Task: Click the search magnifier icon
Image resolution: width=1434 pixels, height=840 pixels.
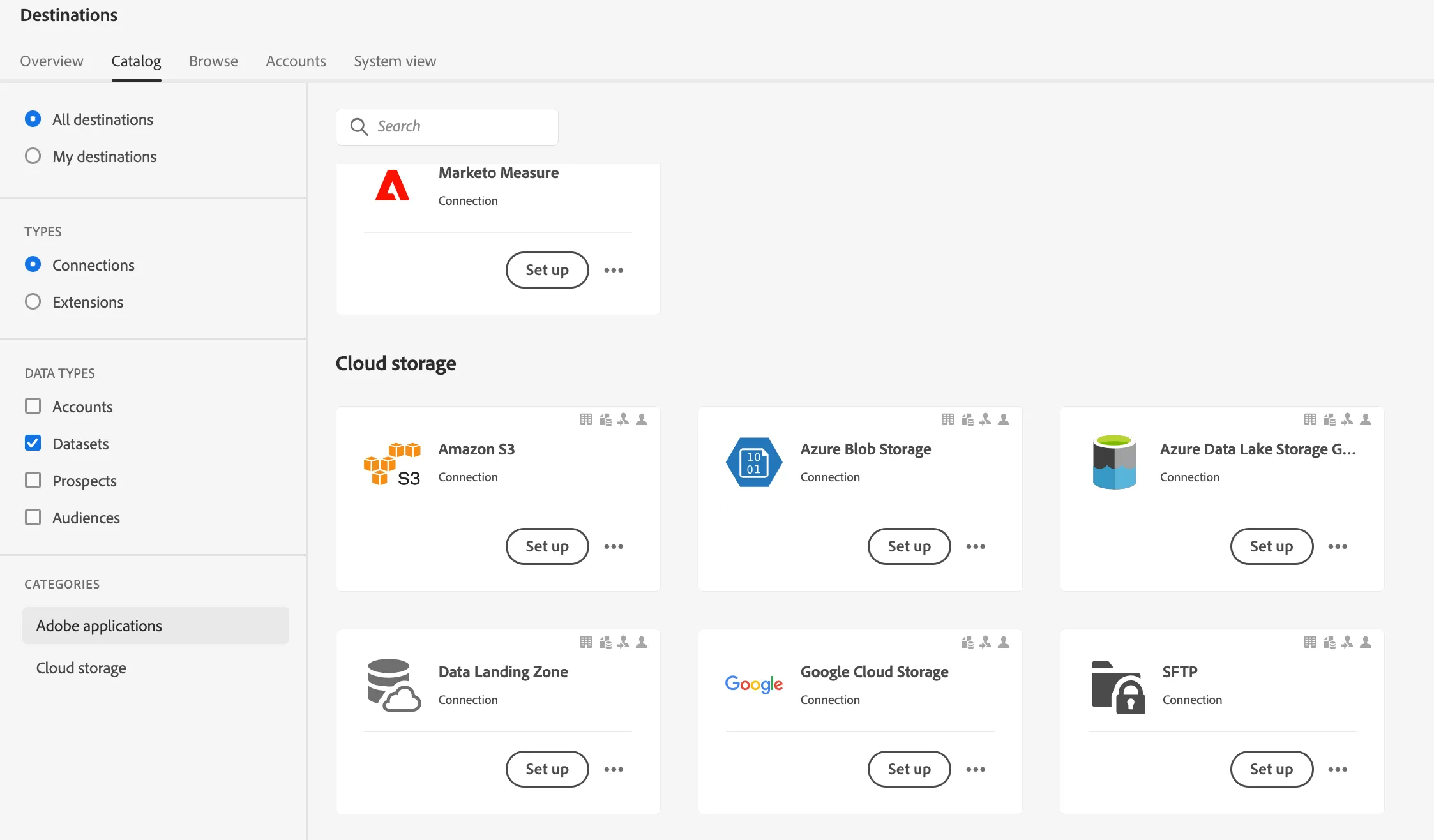Action: click(359, 126)
